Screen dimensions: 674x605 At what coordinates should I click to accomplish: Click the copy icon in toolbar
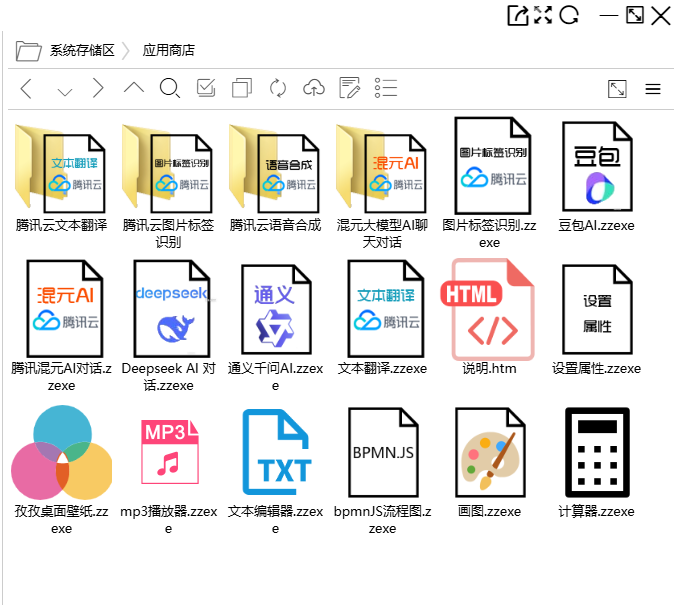coord(241,89)
